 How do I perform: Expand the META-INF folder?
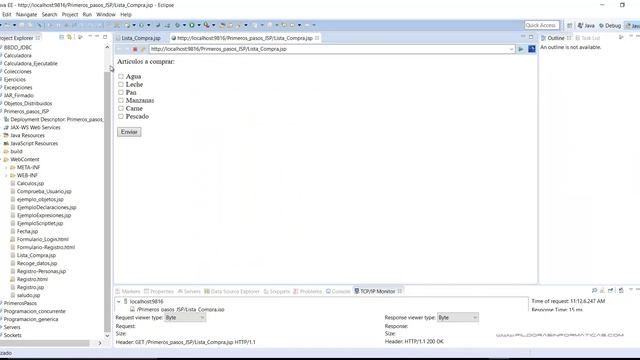pyautogui.click(x=6, y=167)
